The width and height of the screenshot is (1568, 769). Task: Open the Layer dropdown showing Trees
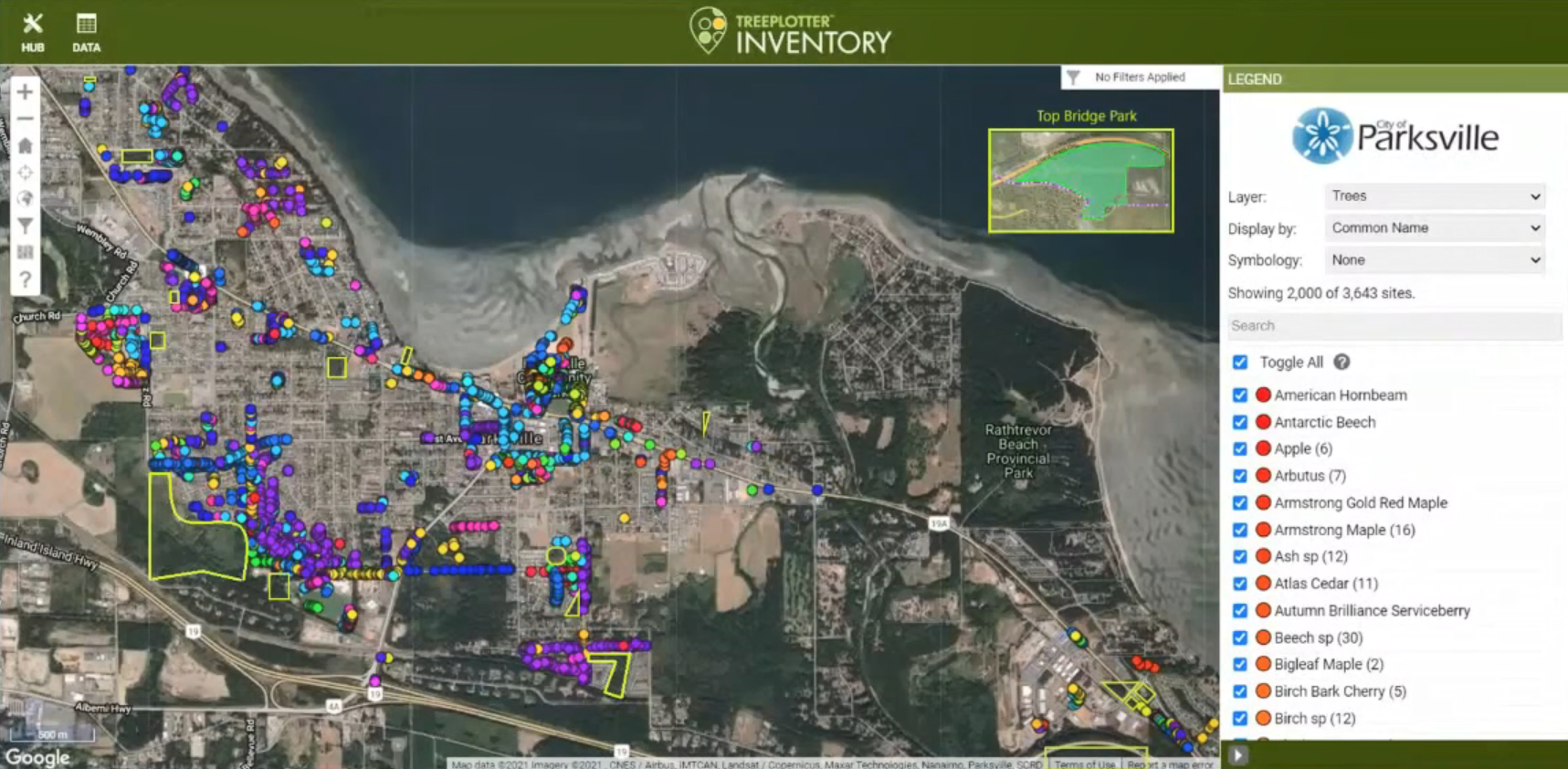click(x=1435, y=196)
